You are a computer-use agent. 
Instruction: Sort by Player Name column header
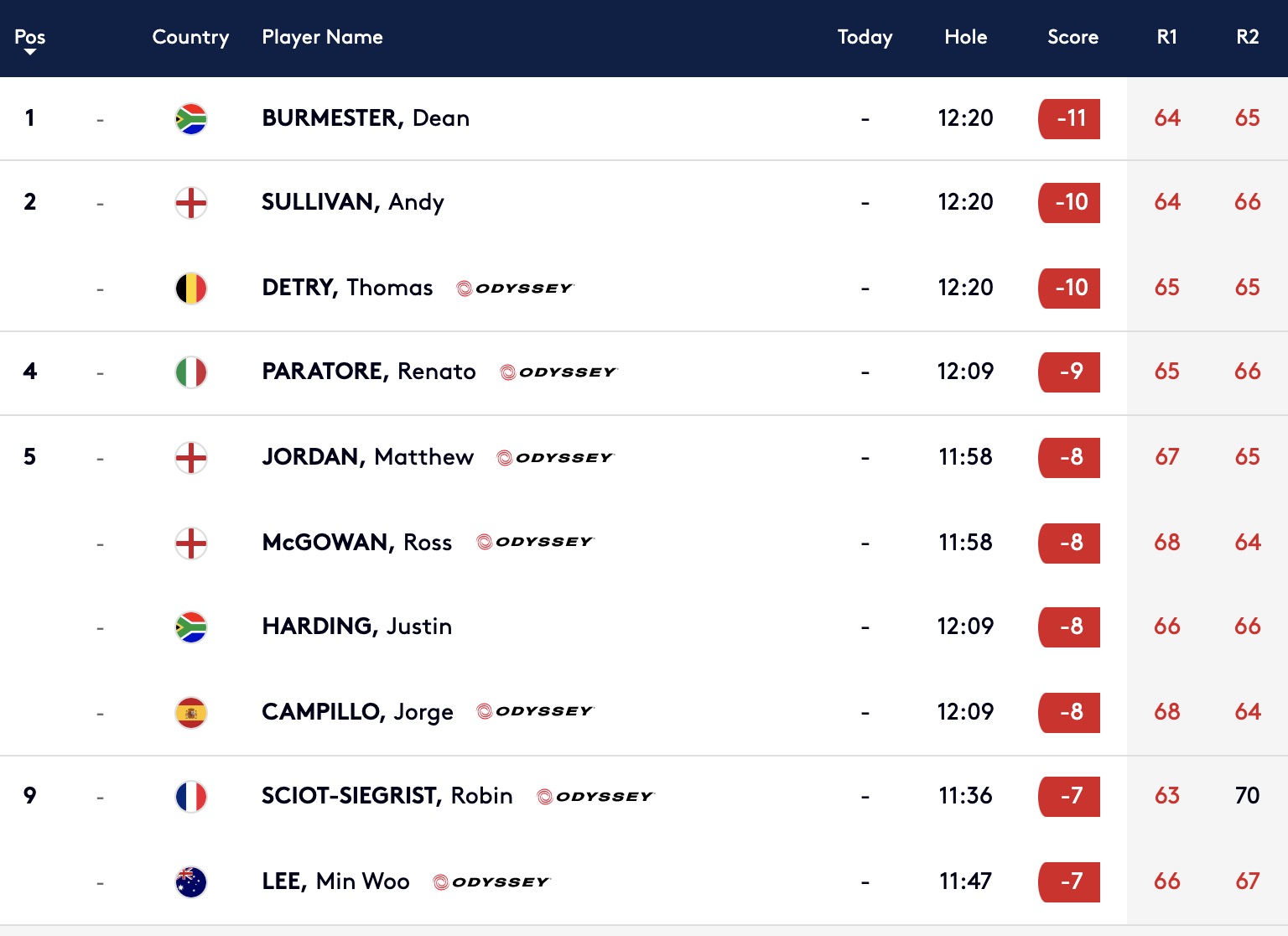(322, 37)
